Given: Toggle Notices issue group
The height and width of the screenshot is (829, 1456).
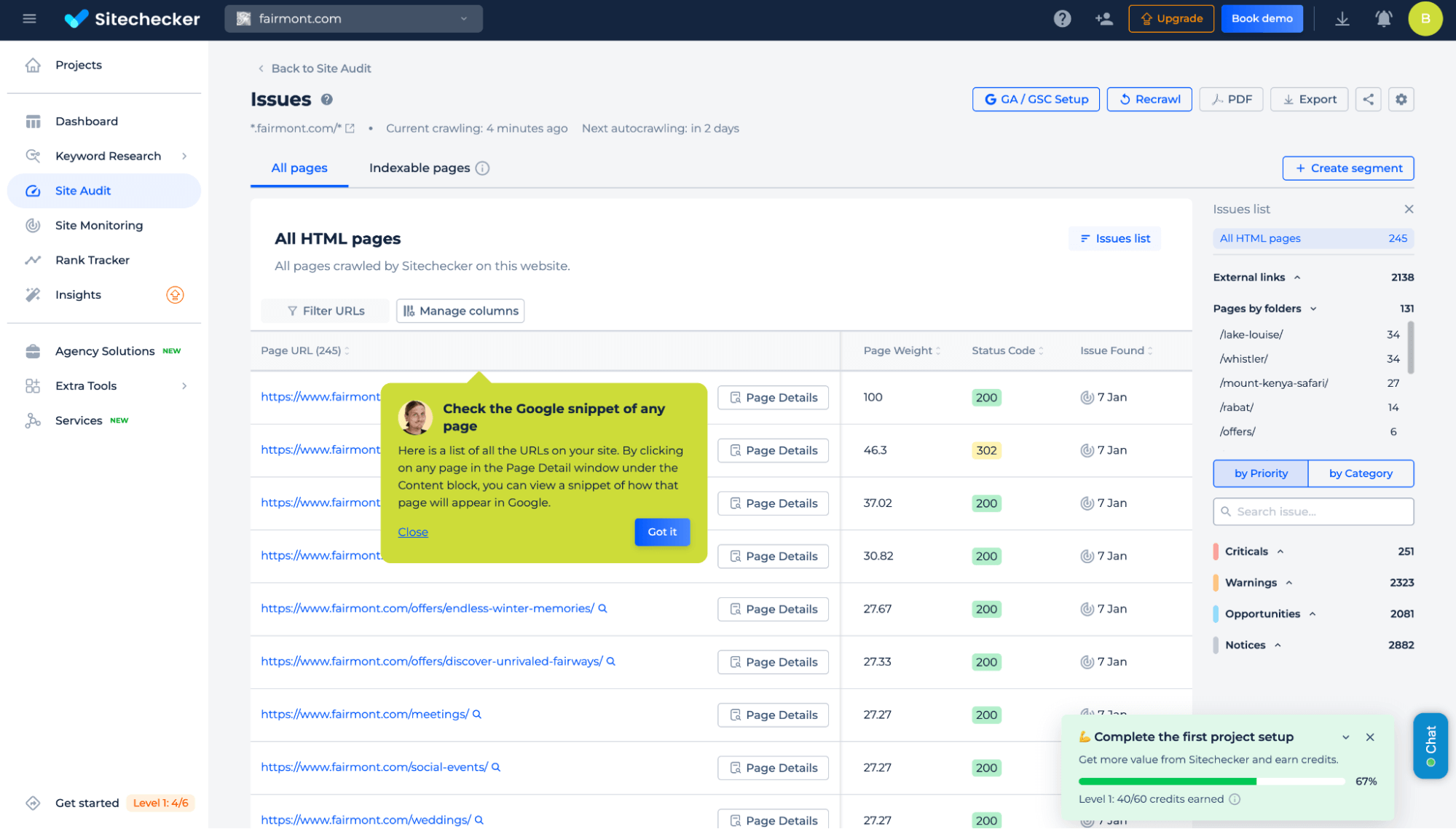Looking at the screenshot, I should point(1277,645).
